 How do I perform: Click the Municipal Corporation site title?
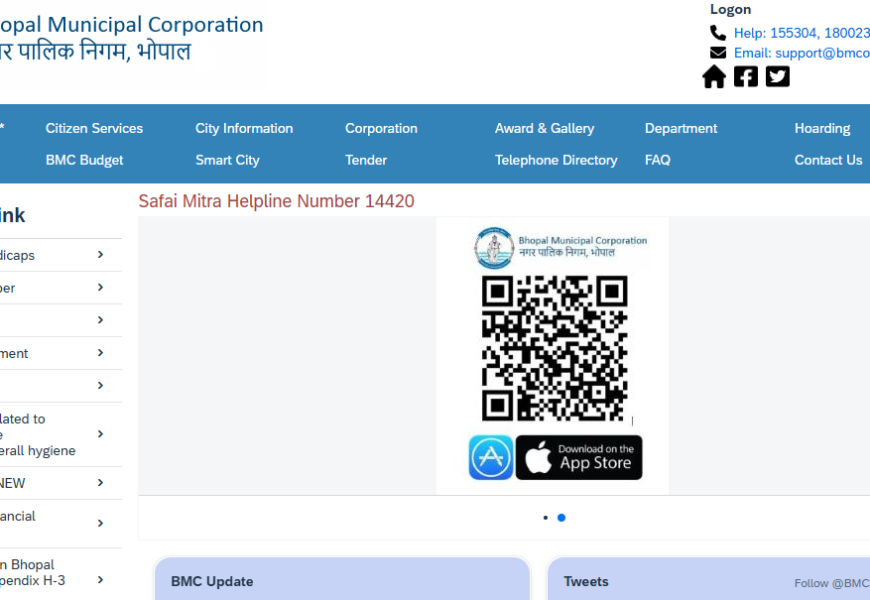[131, 25]
